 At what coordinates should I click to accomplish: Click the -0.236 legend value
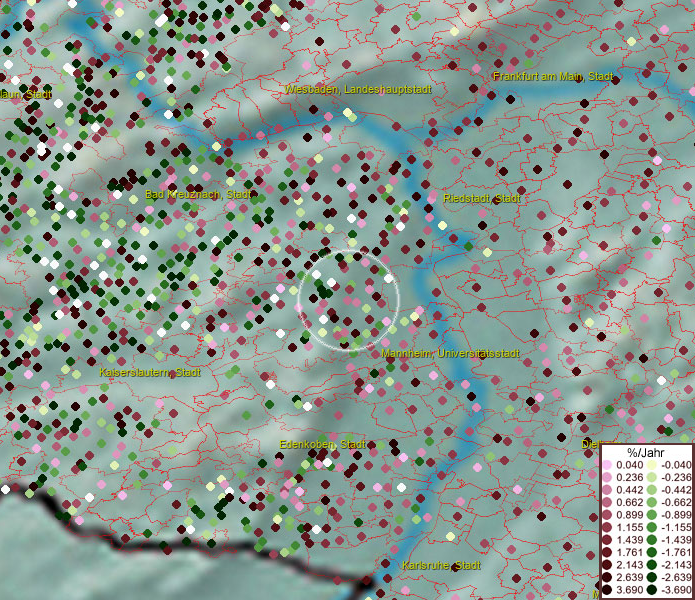click(676, 477)
